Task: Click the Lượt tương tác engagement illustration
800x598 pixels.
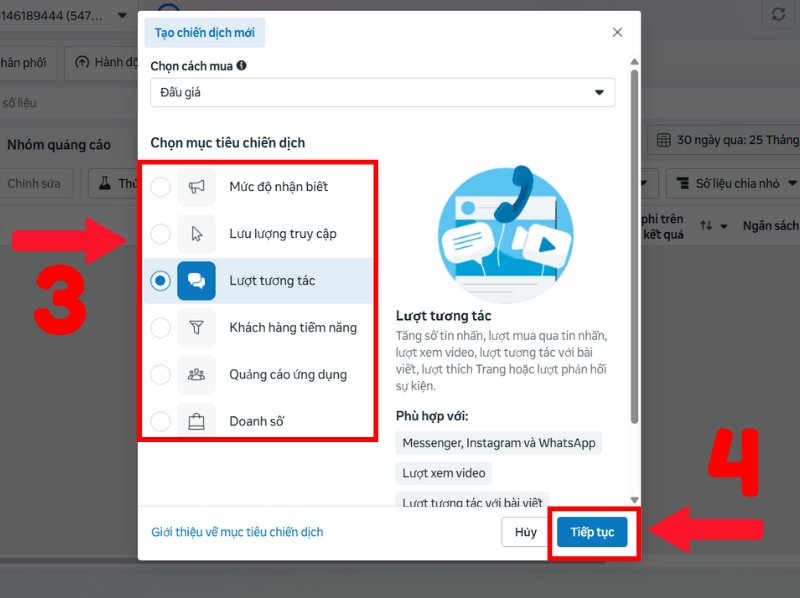Action: [x=505, y=234]
